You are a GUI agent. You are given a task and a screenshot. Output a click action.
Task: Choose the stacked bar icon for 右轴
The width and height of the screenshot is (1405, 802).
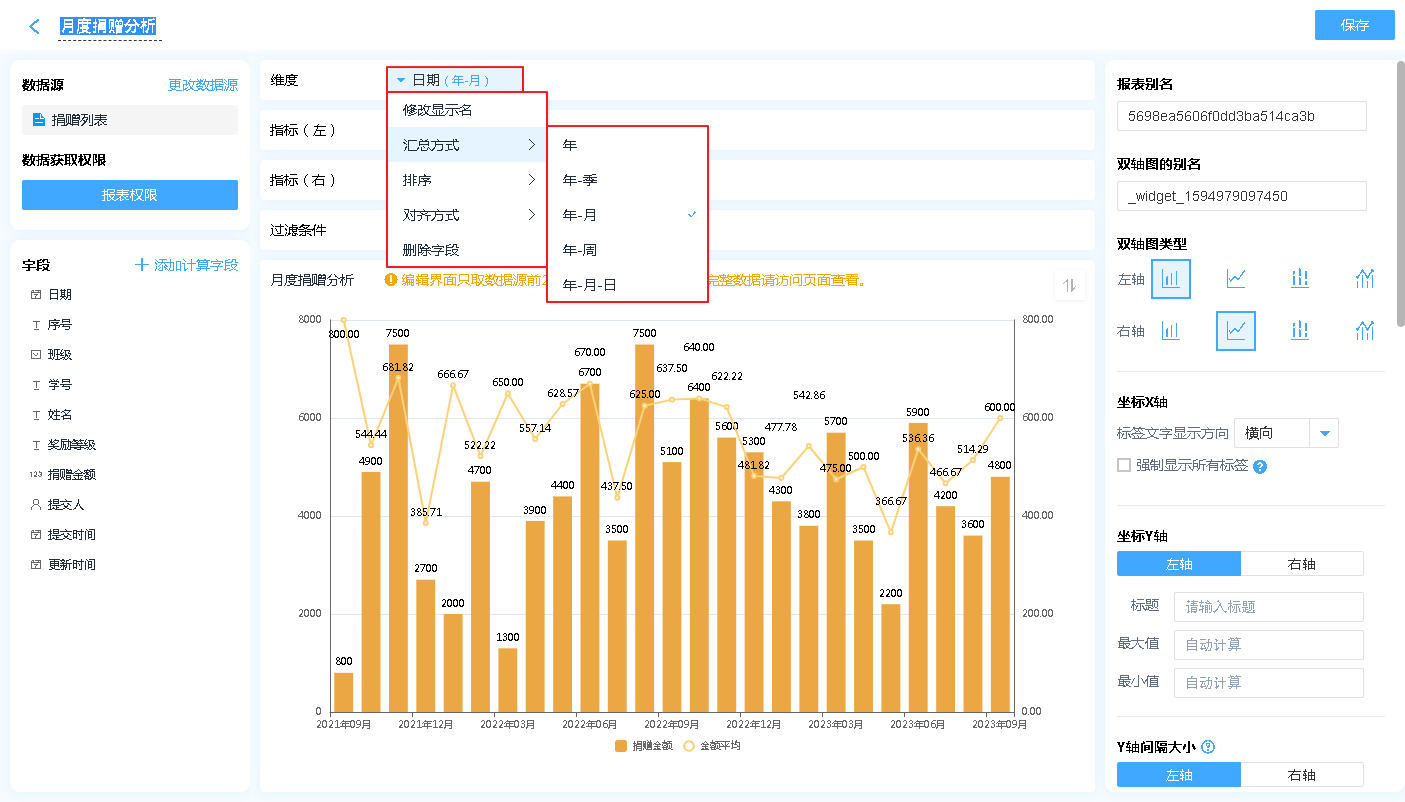coord(1299,331)
